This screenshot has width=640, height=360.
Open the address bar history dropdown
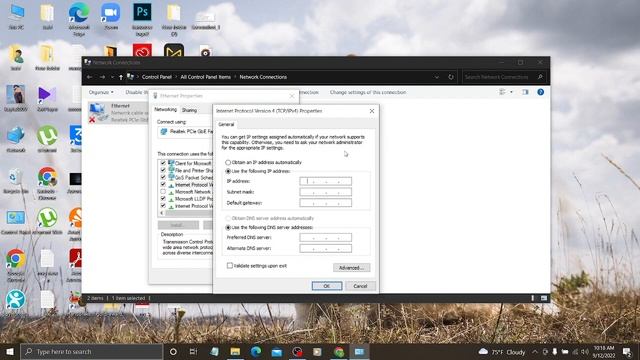point(437,77)
